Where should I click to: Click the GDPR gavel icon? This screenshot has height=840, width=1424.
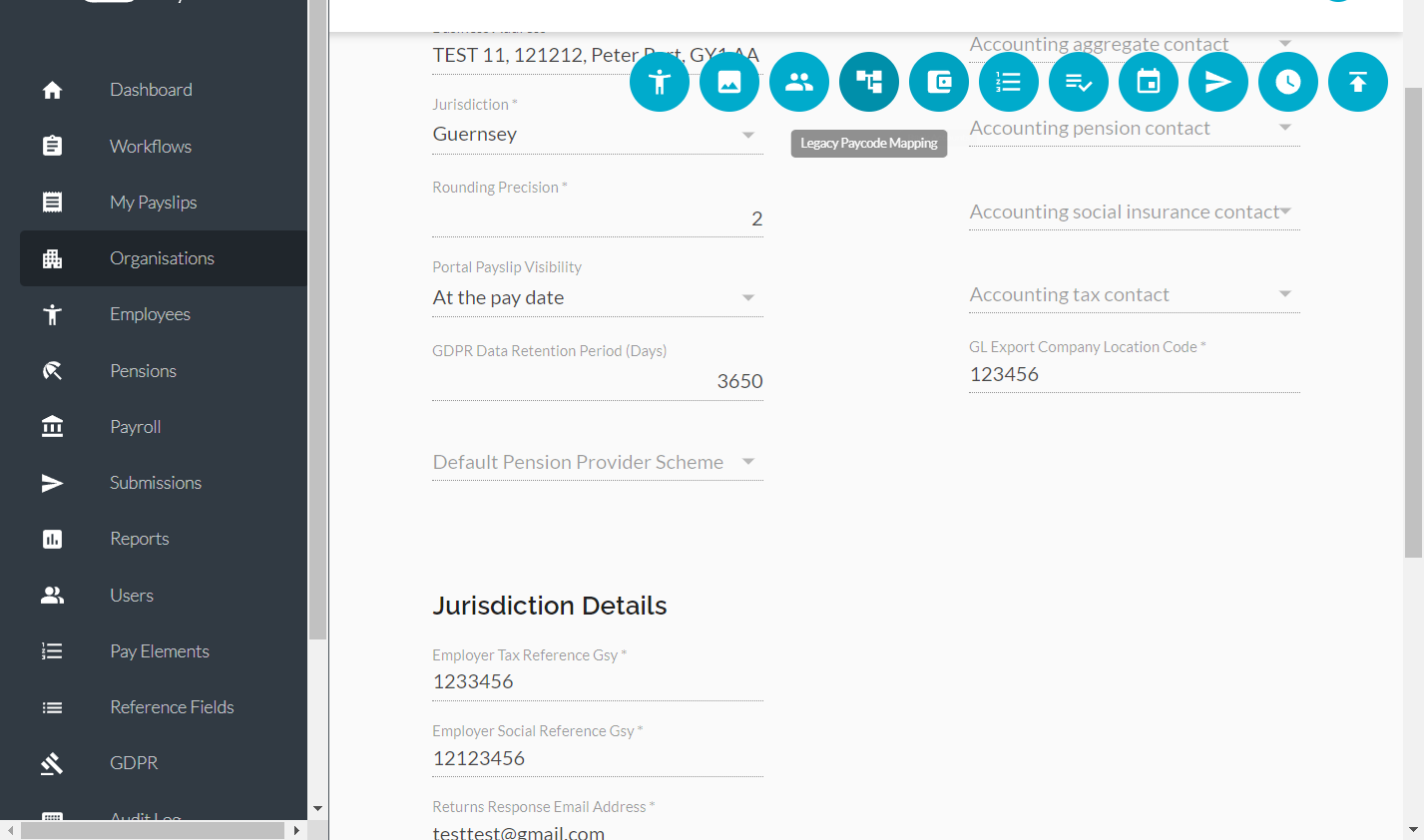53,763
